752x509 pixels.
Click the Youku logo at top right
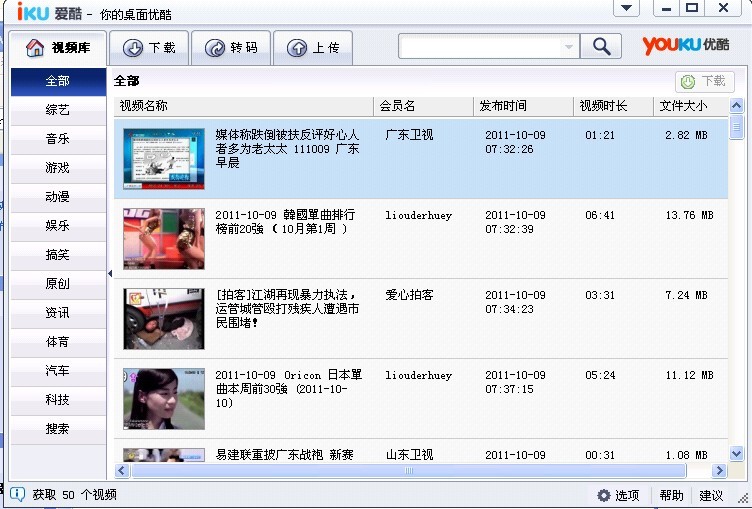tap(685, 45)
